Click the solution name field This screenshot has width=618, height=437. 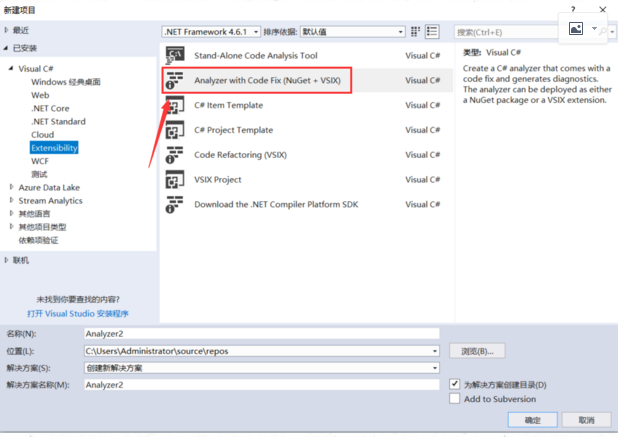(262, 385)
